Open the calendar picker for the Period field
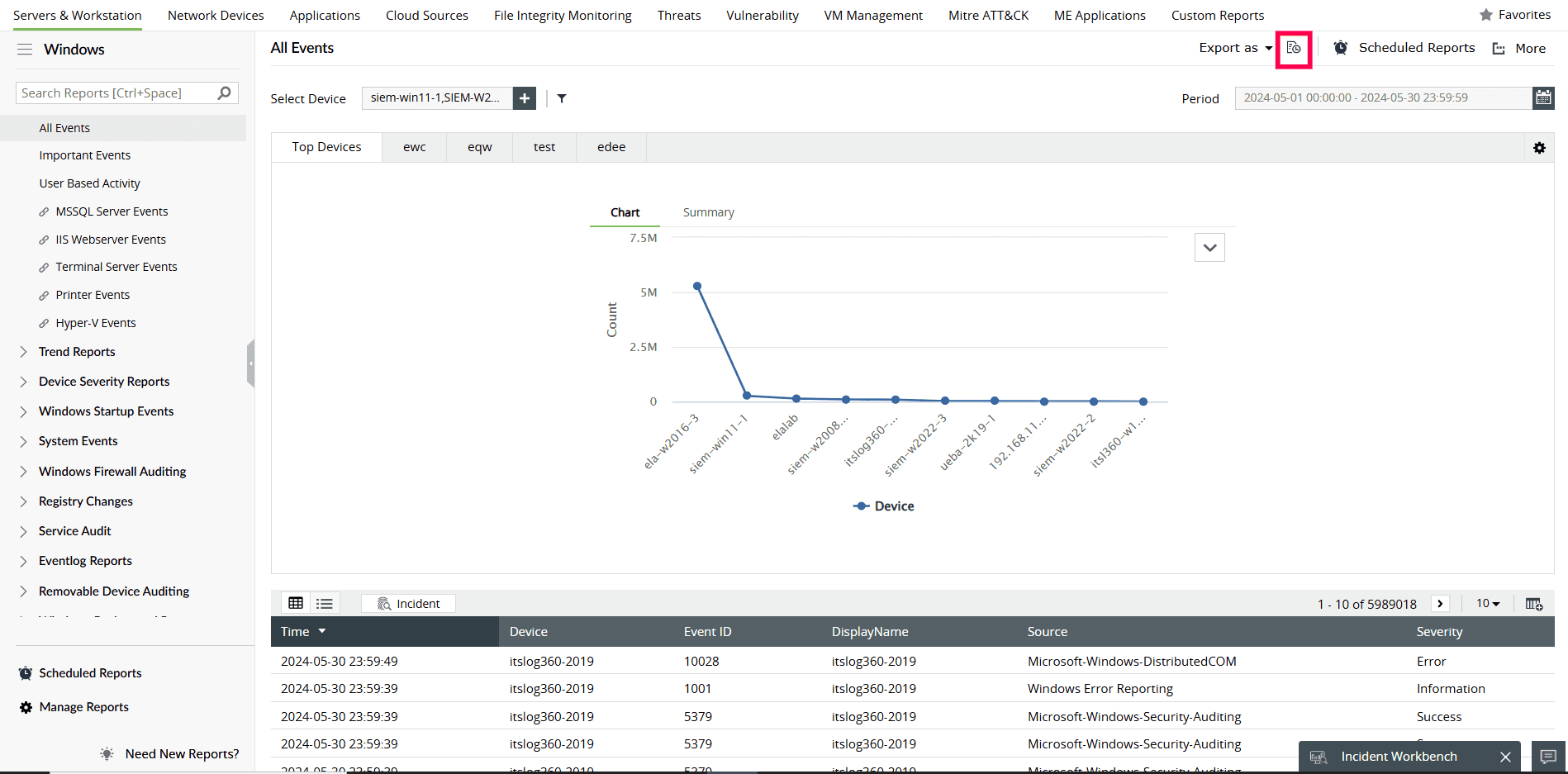Screen dimensions: 1568x774 coord(1543,97)
